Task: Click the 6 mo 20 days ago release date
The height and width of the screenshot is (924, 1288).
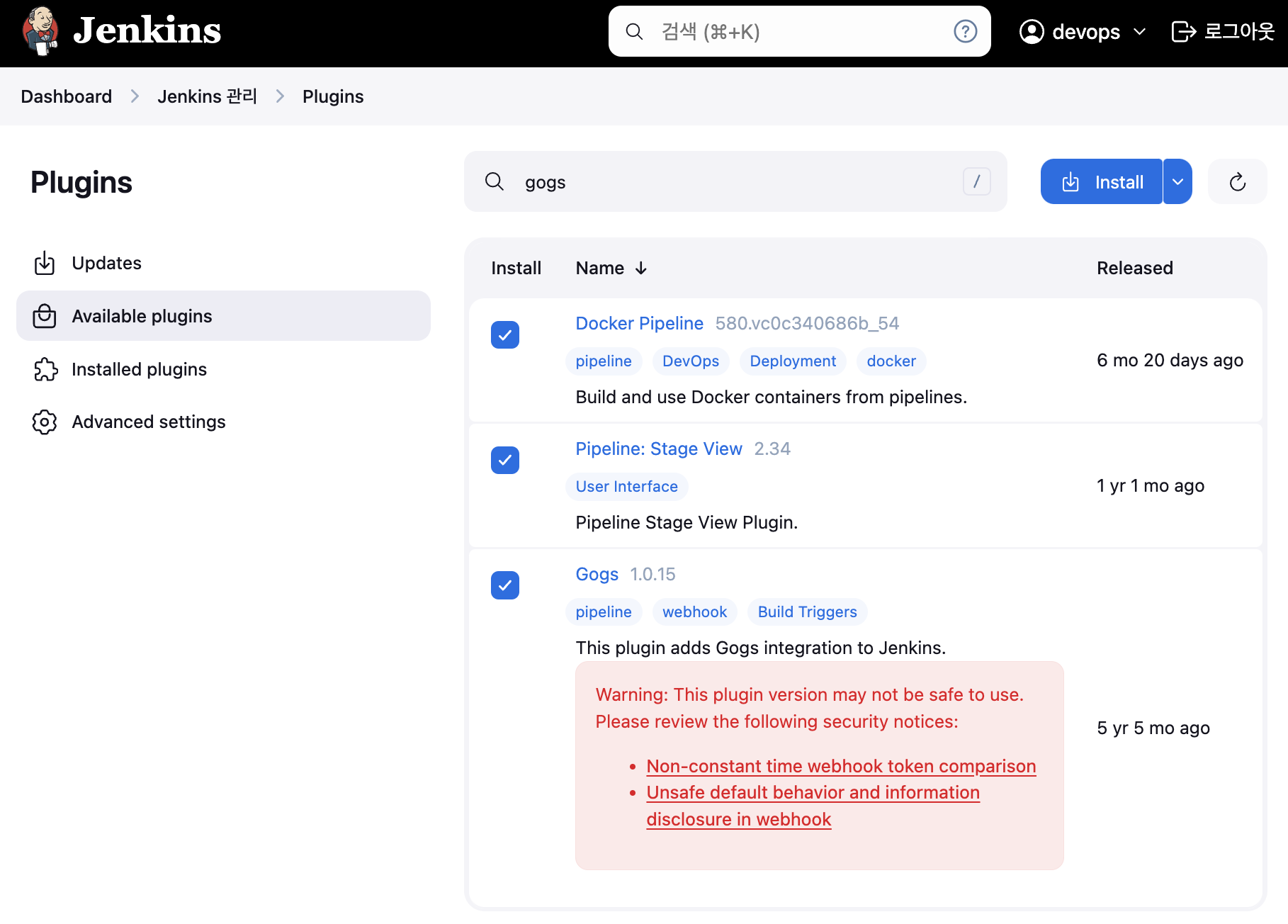Action: 1170,361
